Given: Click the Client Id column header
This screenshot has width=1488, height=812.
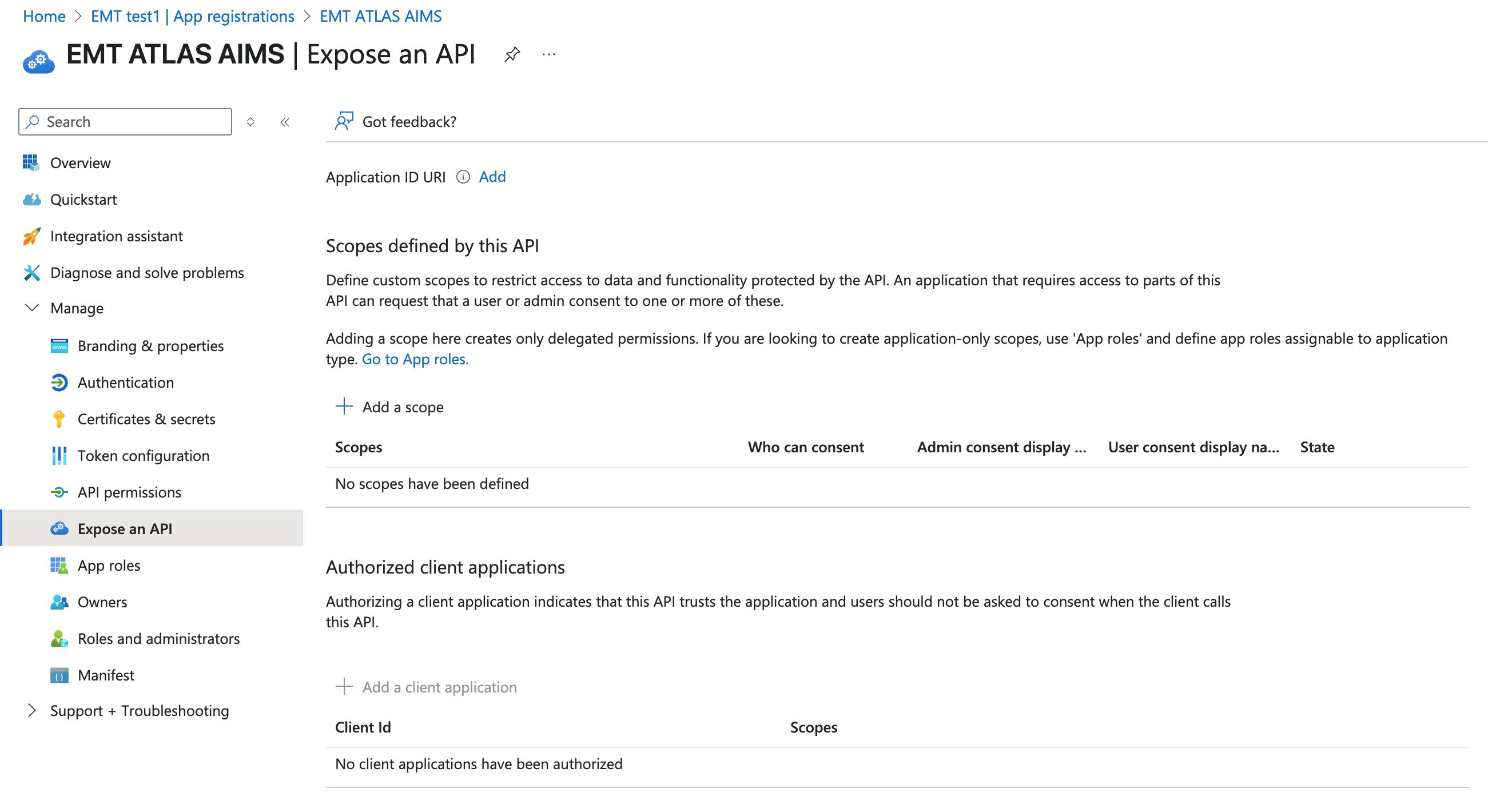Looking at the screenshot, I should pyautogui.click(x=363, y=727).
